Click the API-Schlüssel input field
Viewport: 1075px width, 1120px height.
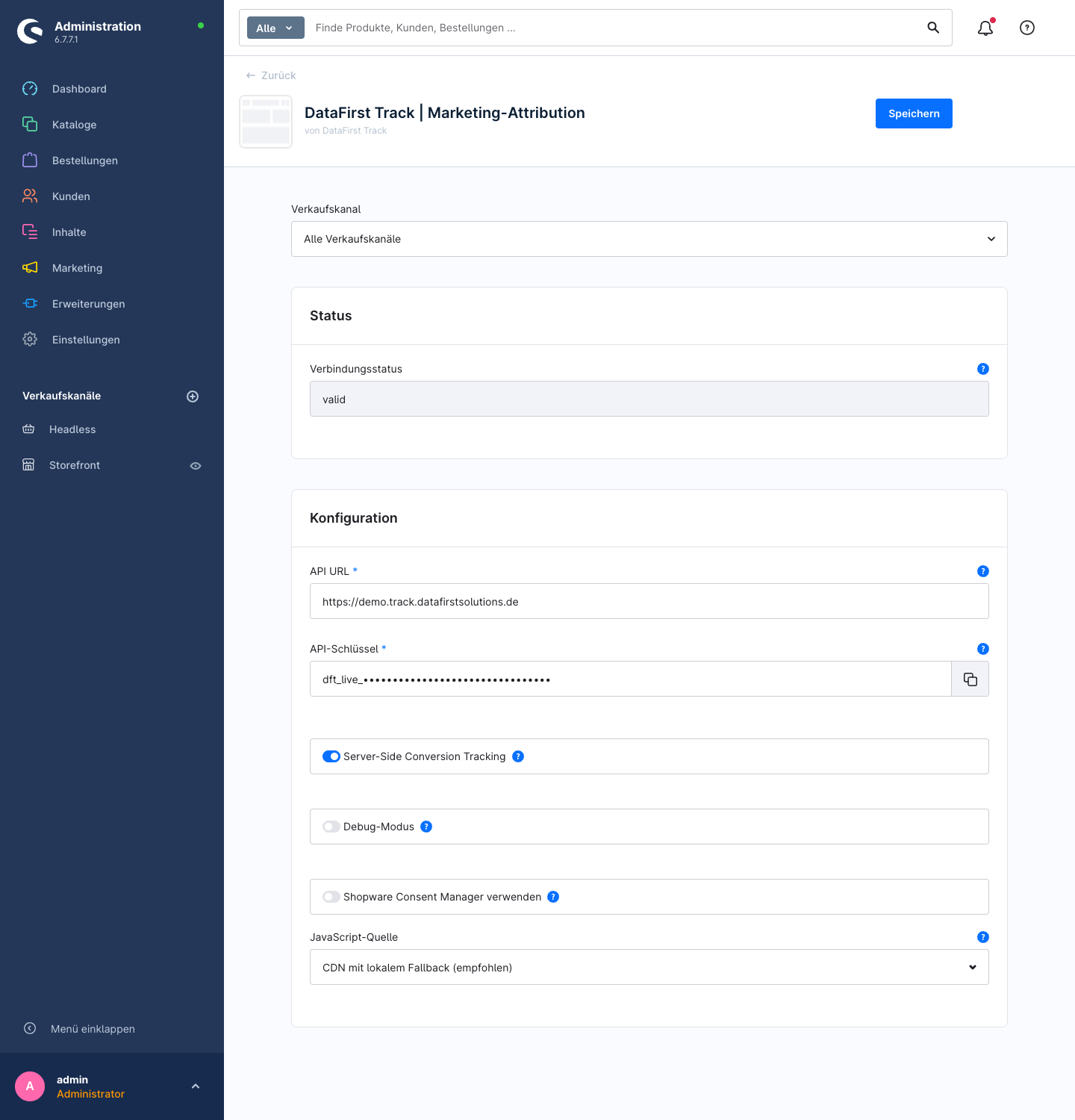click(x=631, y=679)
